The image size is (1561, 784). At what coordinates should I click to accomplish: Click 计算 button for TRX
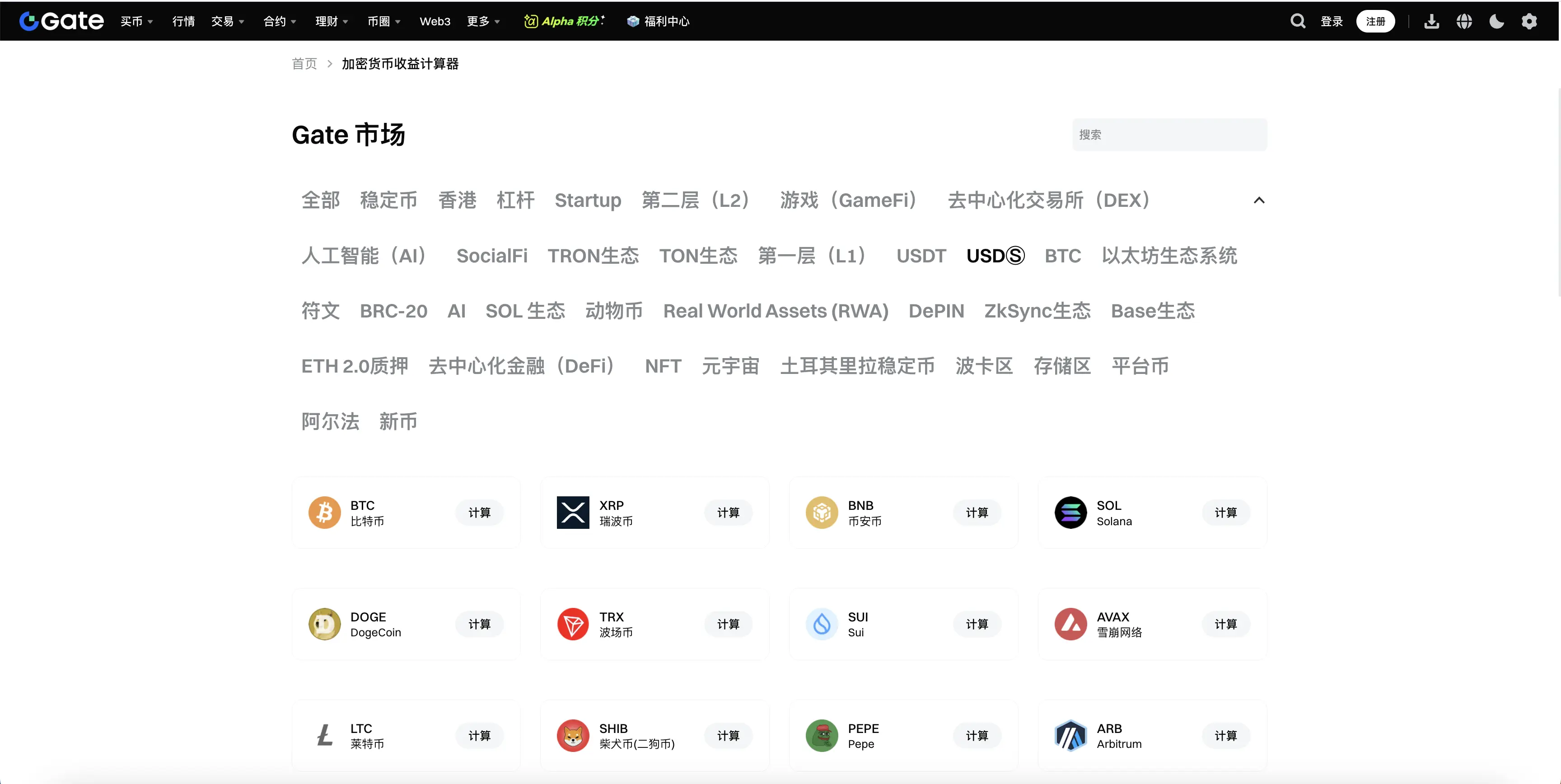(x=728, y=624)
